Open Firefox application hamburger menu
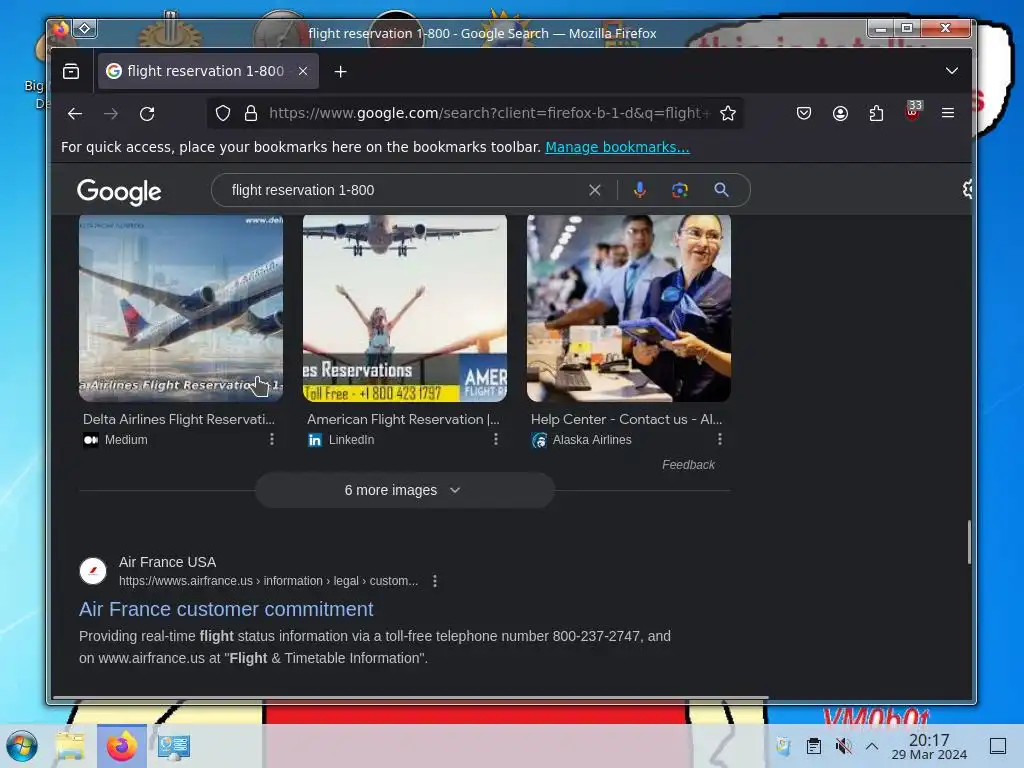 coord(948,114)
